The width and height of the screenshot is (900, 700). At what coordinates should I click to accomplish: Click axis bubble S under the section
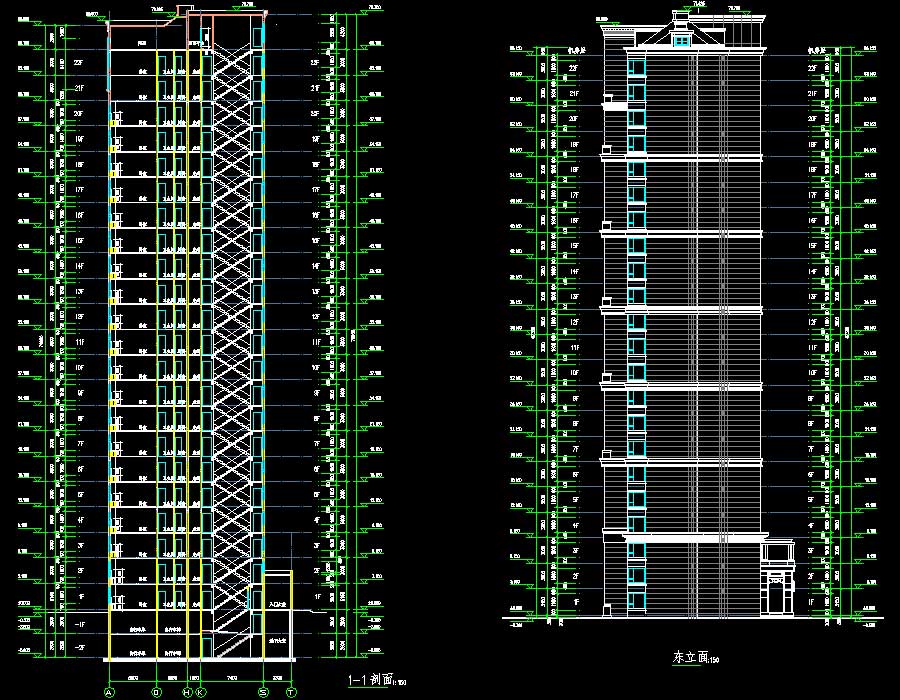(x=263, y=693)
